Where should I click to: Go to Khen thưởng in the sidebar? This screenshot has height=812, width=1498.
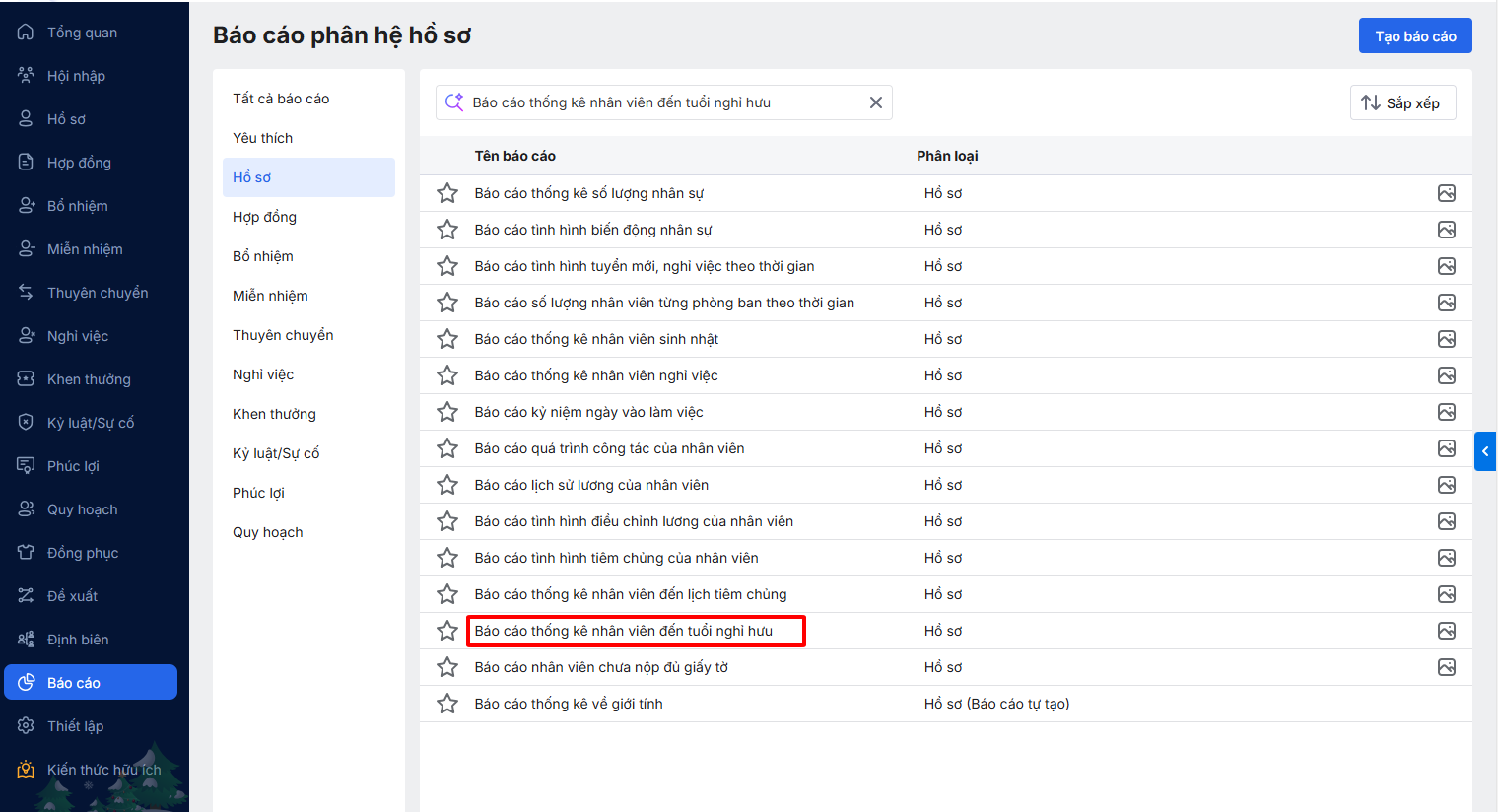[x=89, y=379]
